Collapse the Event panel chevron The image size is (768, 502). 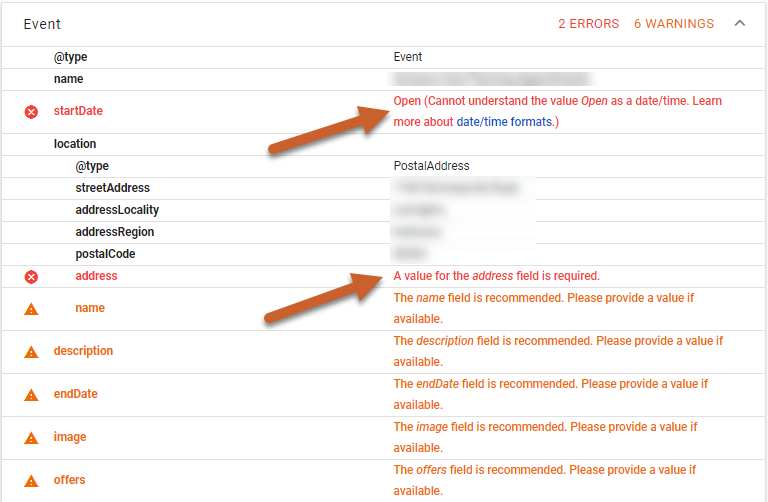[x=740, y=23]
